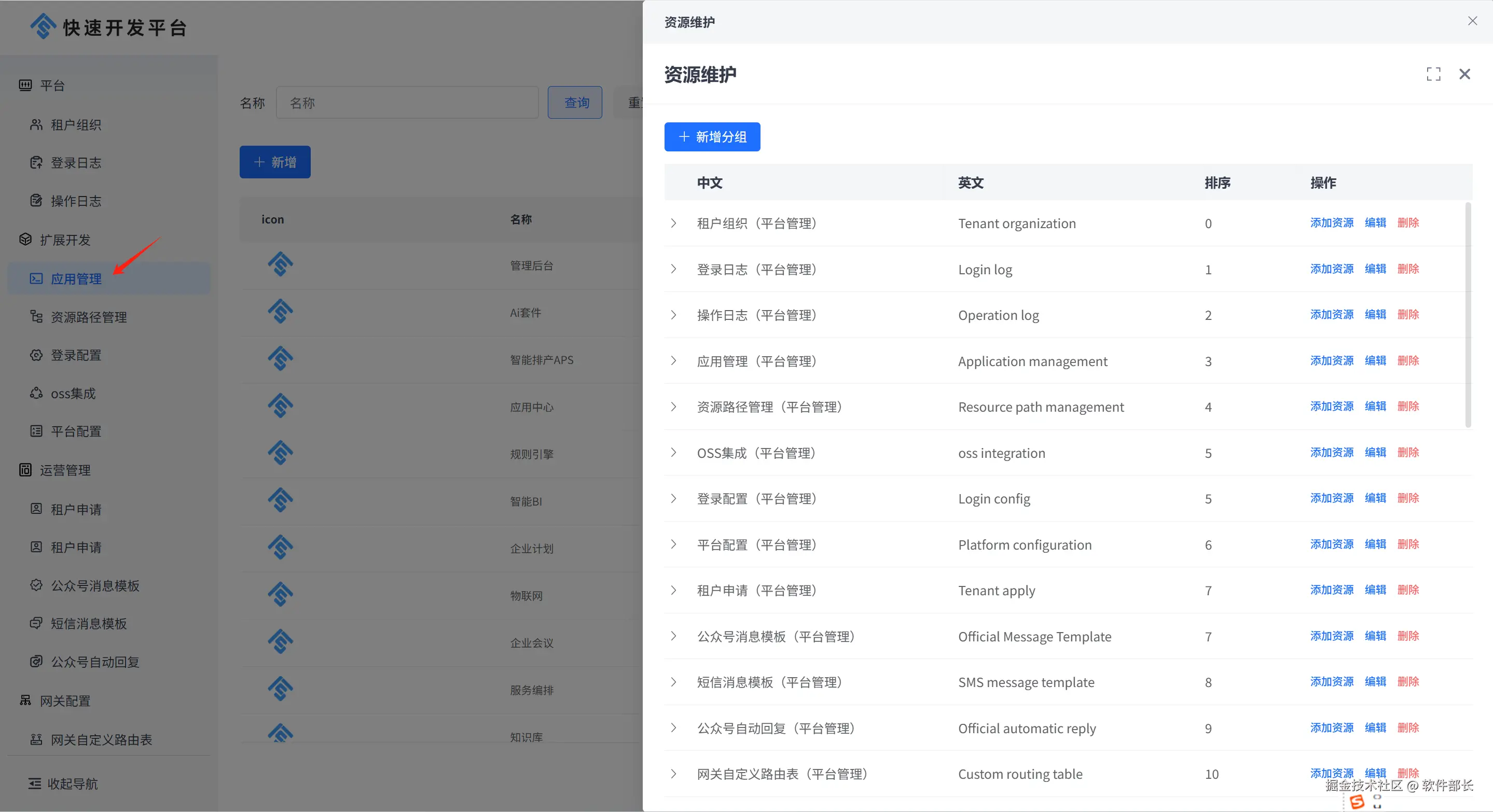Screen dimensions: 1493x812
Task: Select 平台配置 menu item
Action: point(76,431)
